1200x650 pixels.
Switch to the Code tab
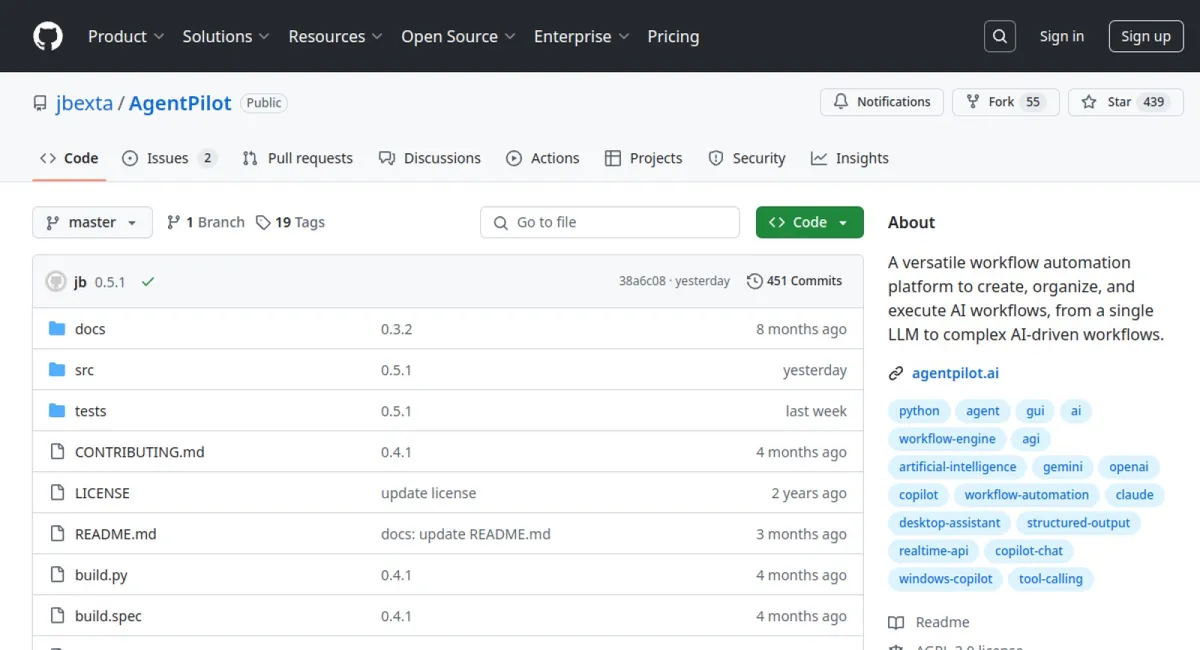pos(69,158)
